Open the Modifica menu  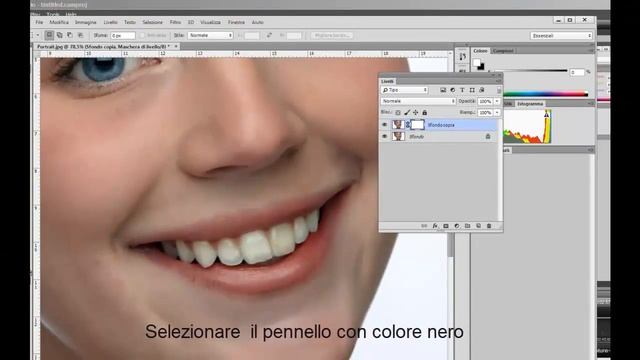pos(59,22)
